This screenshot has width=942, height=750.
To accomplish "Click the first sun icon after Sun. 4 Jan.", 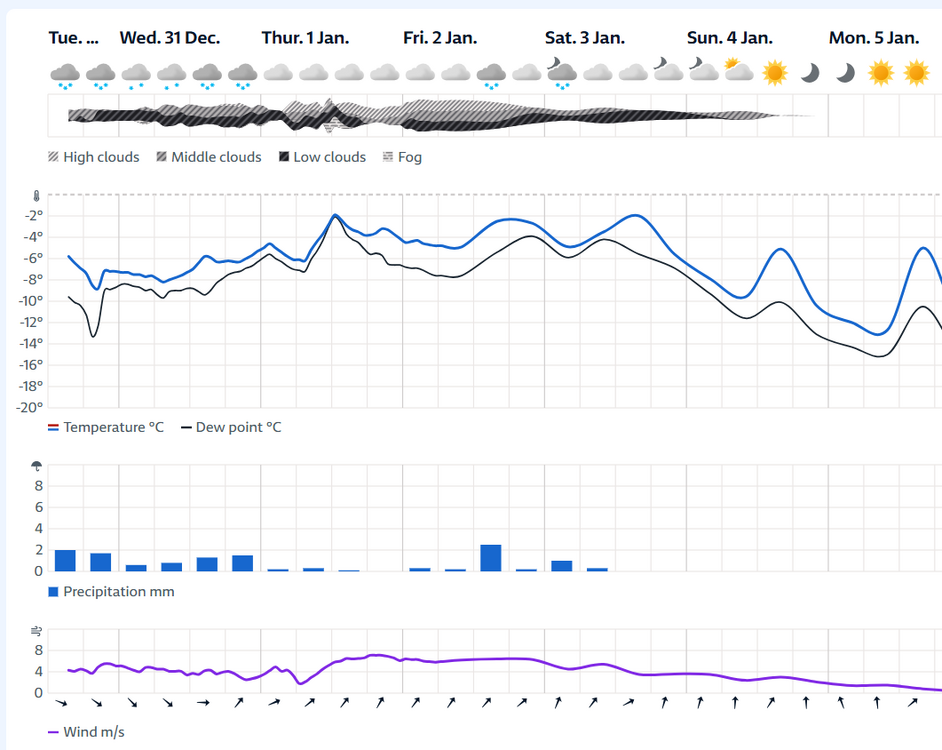I will [774, 72].
